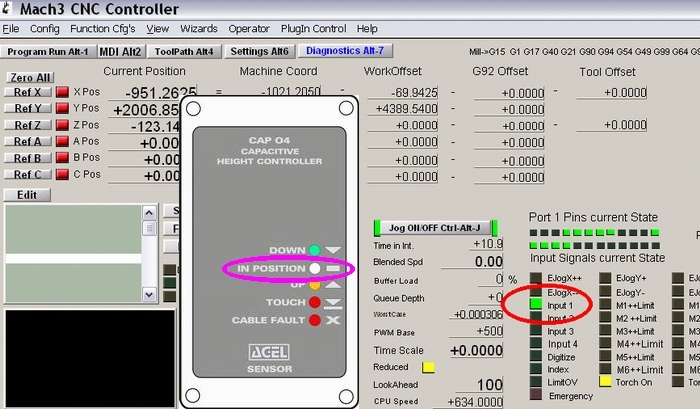This screenshot has width=700, height=409.
Task: Open the PlugIn Control menu
Action: [x=313, y=29]
